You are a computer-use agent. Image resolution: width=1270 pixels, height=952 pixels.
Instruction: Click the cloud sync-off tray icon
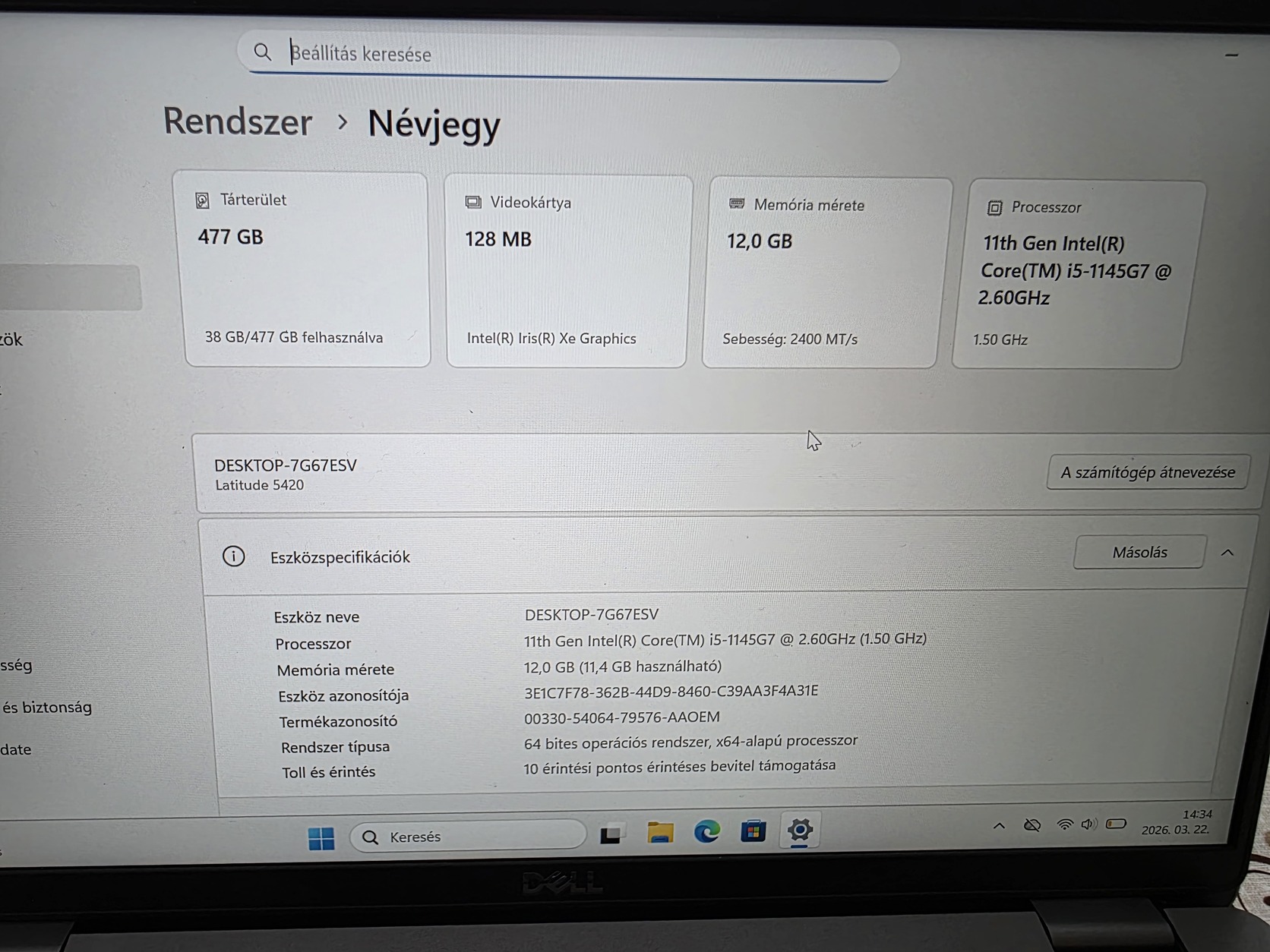[1031, 825]
